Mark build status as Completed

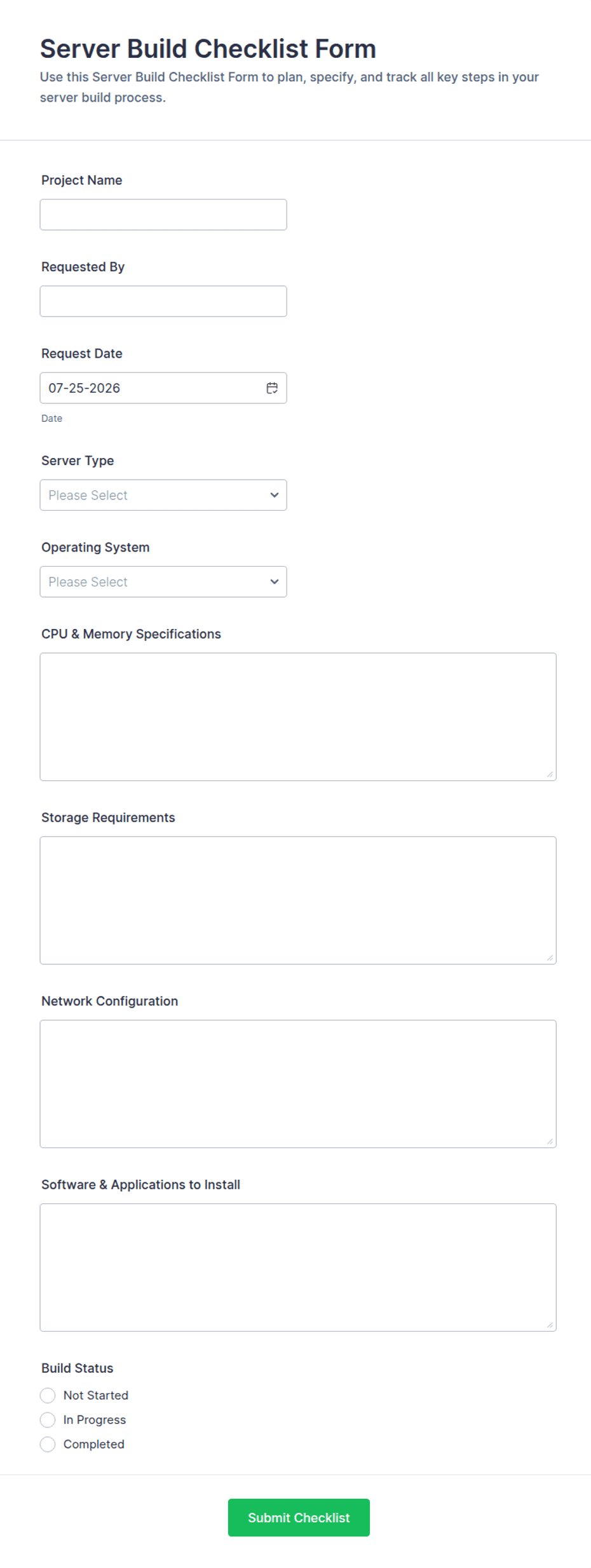pyautogui.click(x=48, y=1444)
